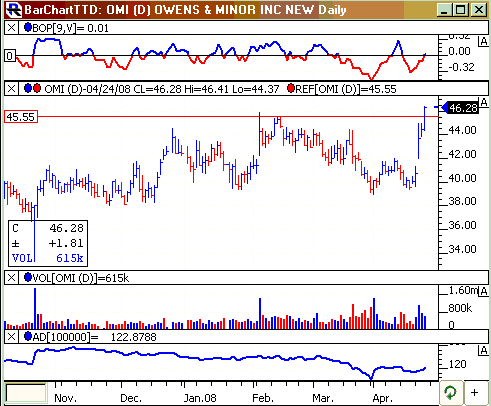Click the green refresh icon
Screen dimensions: 491x406
tap(451, 393)
